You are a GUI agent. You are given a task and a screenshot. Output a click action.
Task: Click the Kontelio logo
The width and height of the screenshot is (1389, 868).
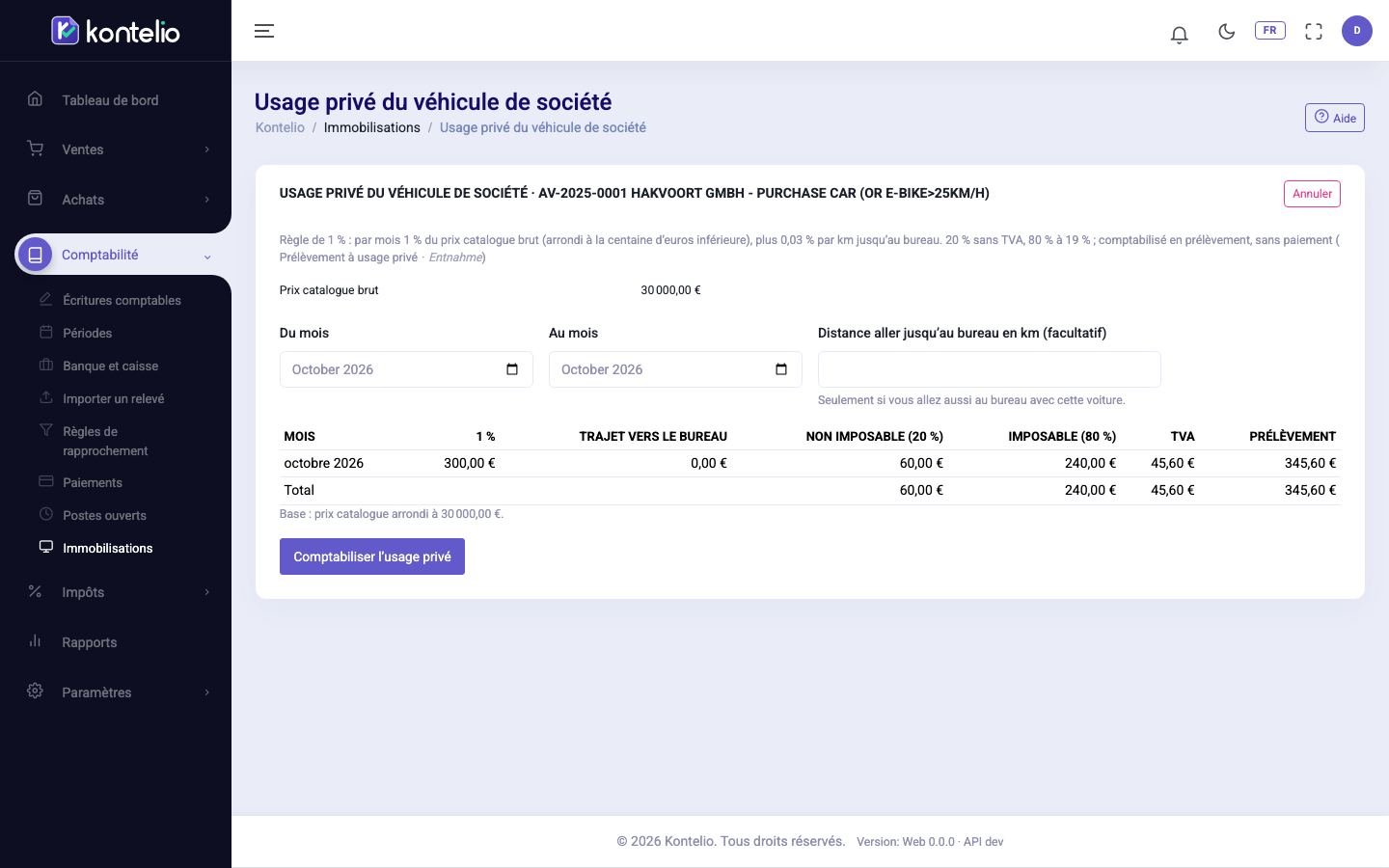115,31
